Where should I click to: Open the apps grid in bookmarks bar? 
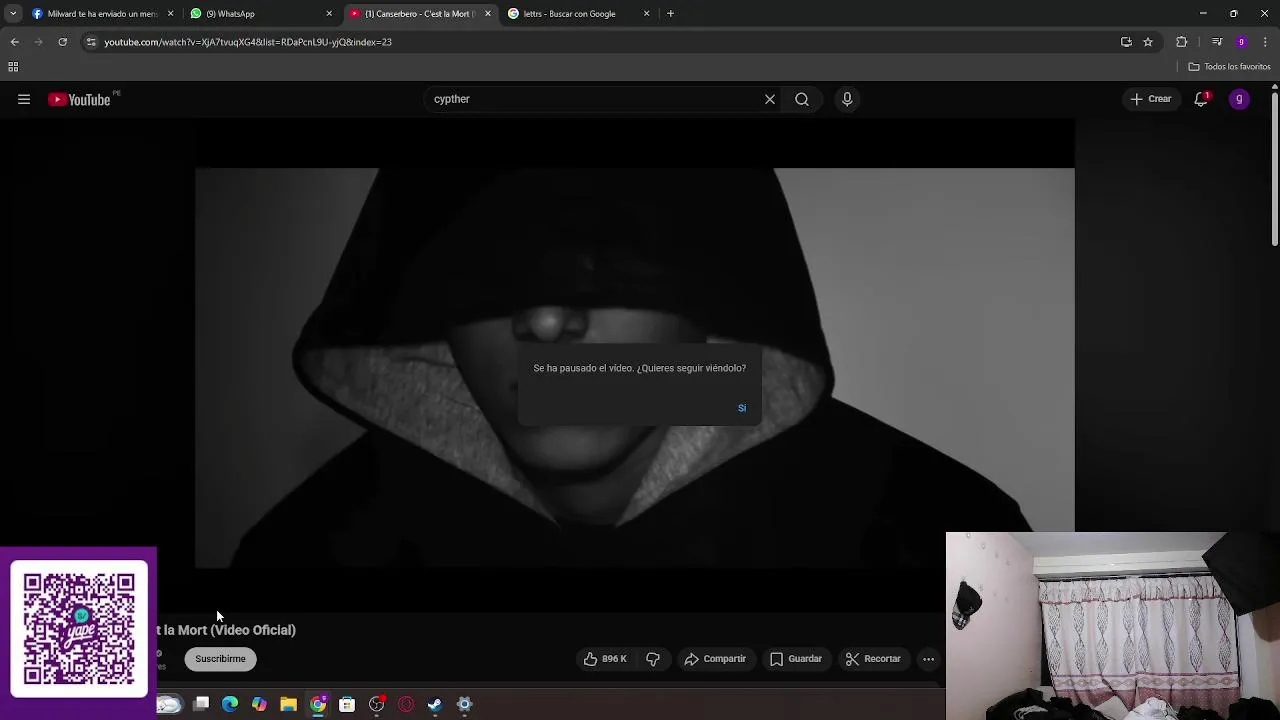(13, 67)
